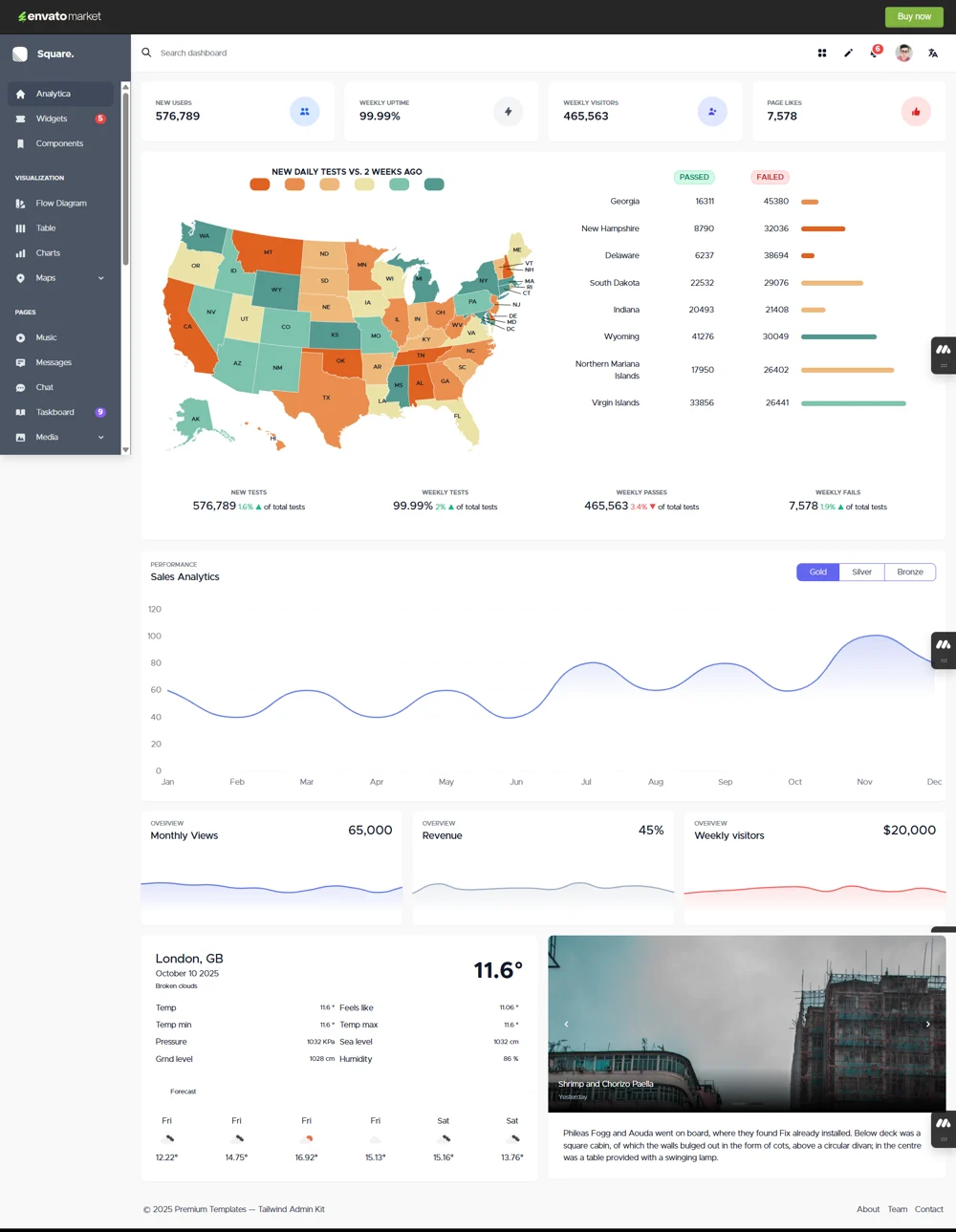Image resolution: width=956 pixels, height=1232 pixels.
Task: Click the language translate icon
Action: click(933, 54)
